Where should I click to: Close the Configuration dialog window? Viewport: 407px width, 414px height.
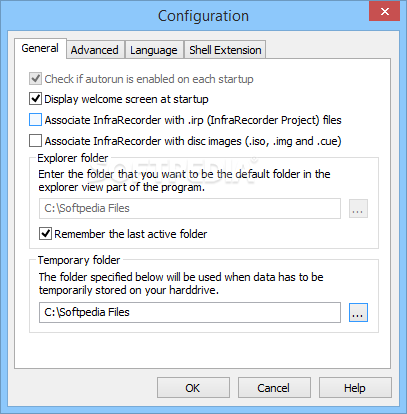(384, 12)
